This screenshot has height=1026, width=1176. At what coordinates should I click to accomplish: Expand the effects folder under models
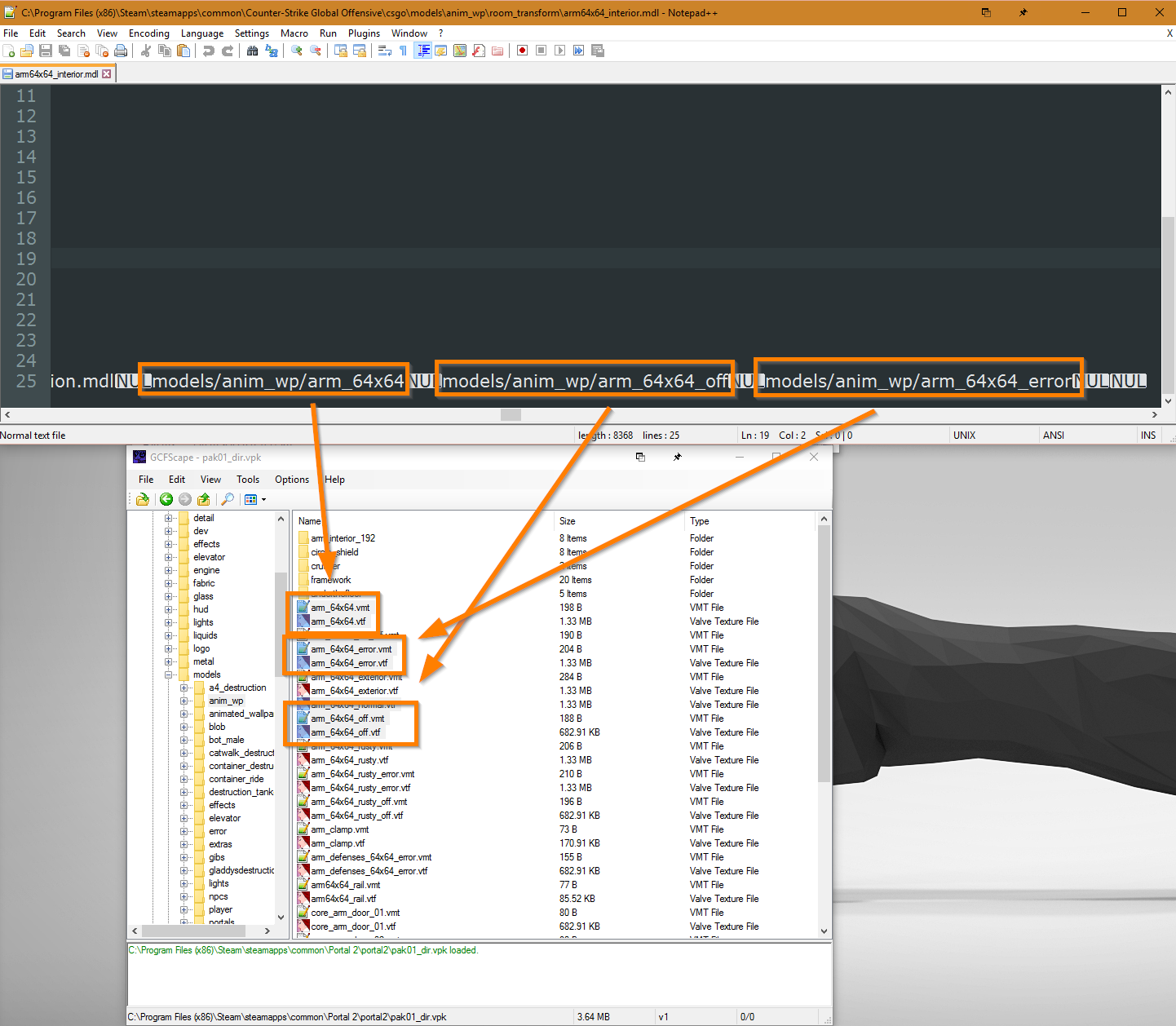click(x=184, y=805)
